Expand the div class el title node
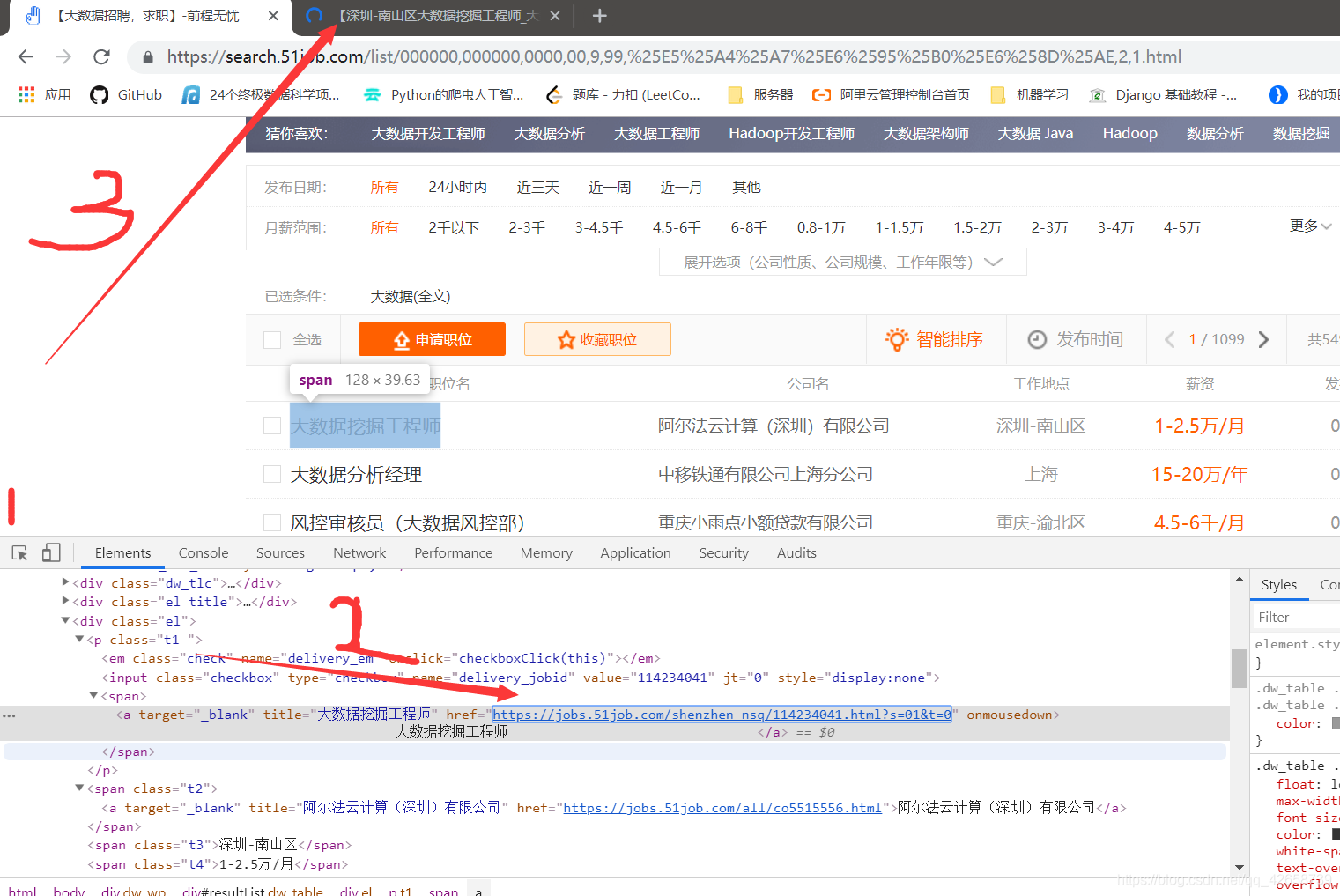 [65, 600]
